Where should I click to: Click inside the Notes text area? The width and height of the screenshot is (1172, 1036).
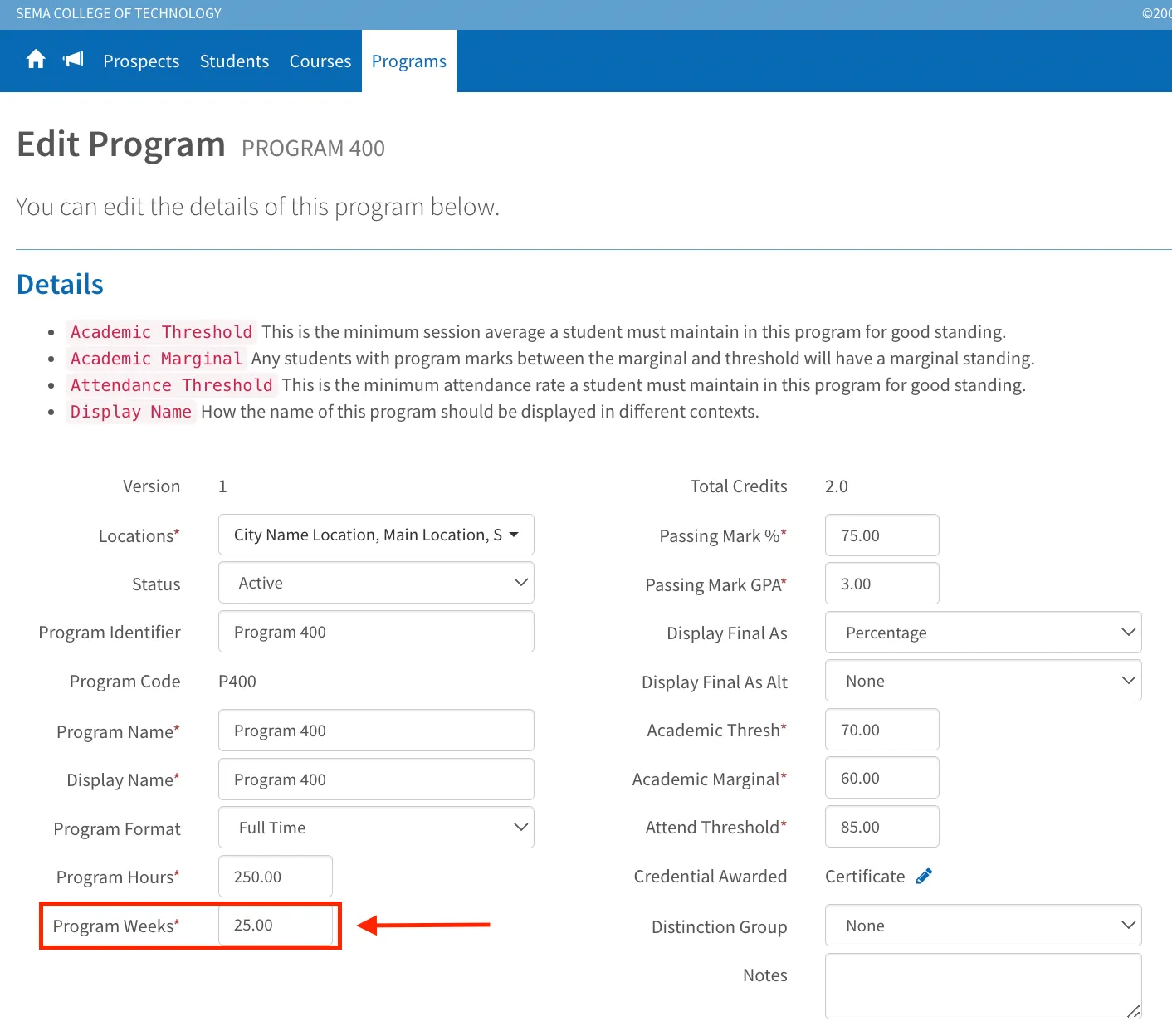(983, 986)
